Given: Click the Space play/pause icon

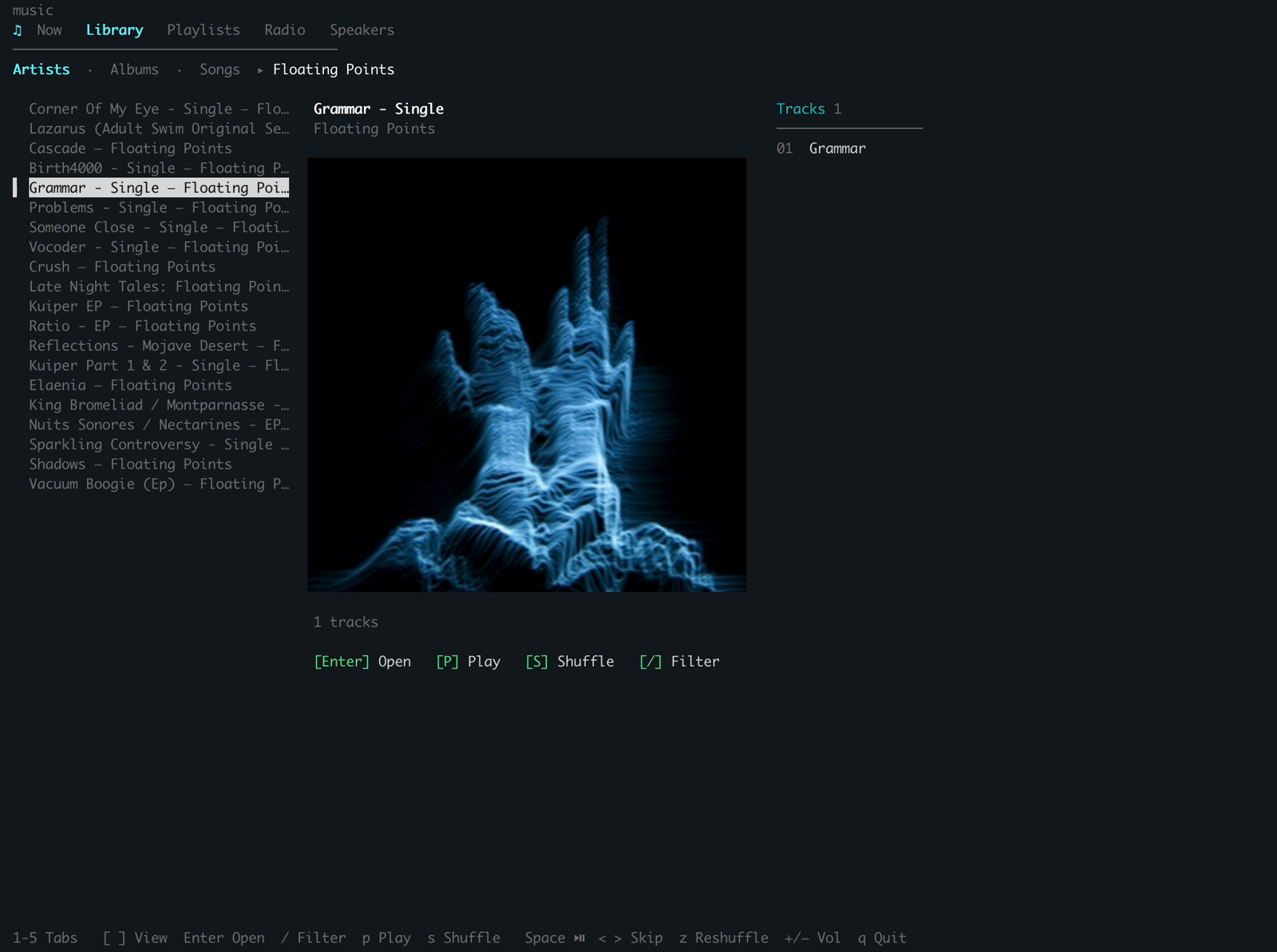Looking at the screenshot, I should point(579,938).
